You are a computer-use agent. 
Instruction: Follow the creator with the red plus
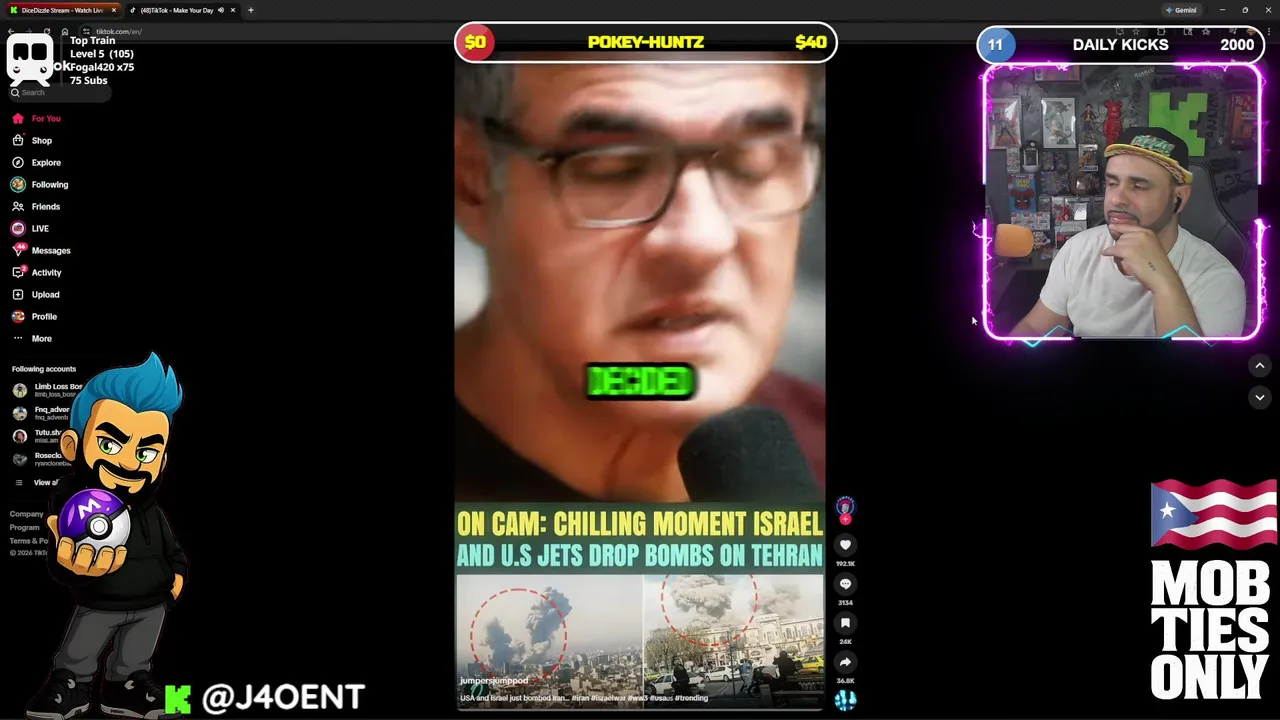845,519
